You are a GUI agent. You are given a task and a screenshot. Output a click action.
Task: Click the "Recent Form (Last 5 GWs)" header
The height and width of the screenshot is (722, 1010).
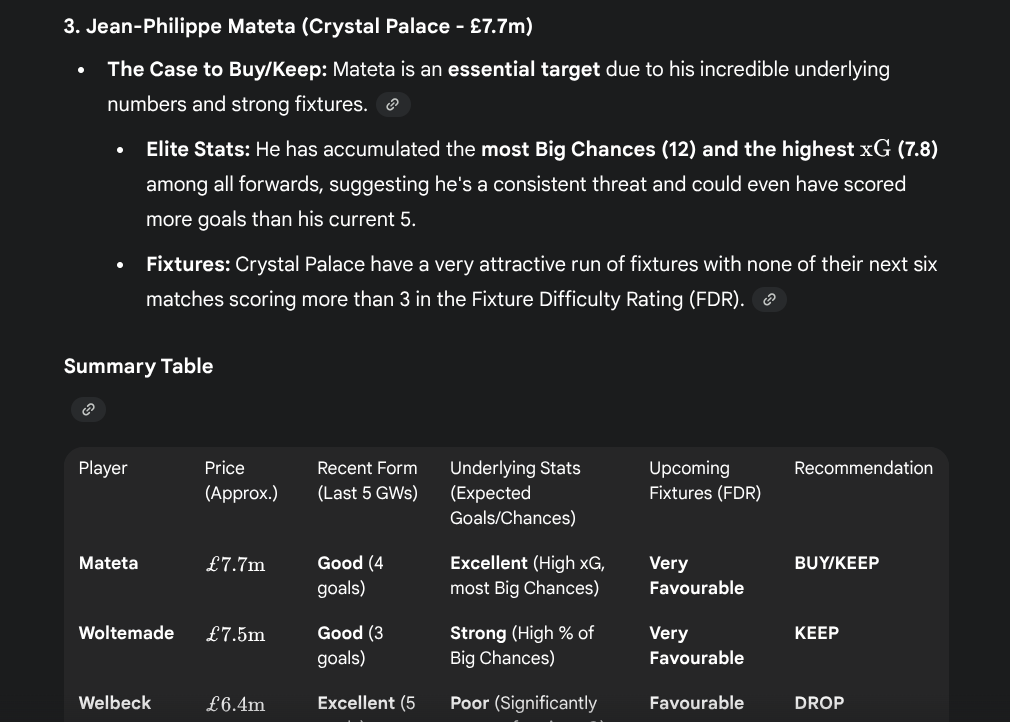click(367, 480)
